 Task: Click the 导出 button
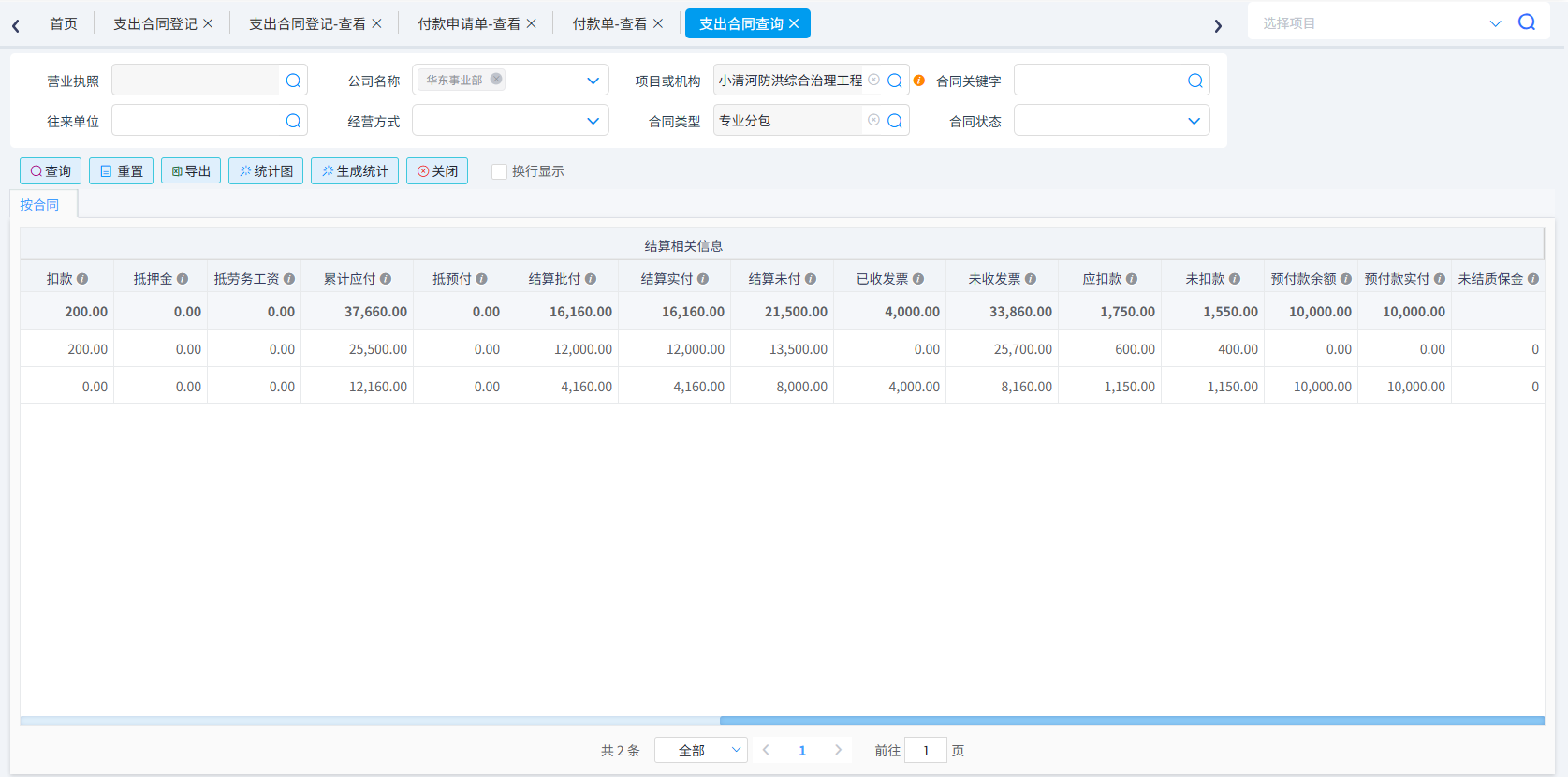(x=191, y=171)
